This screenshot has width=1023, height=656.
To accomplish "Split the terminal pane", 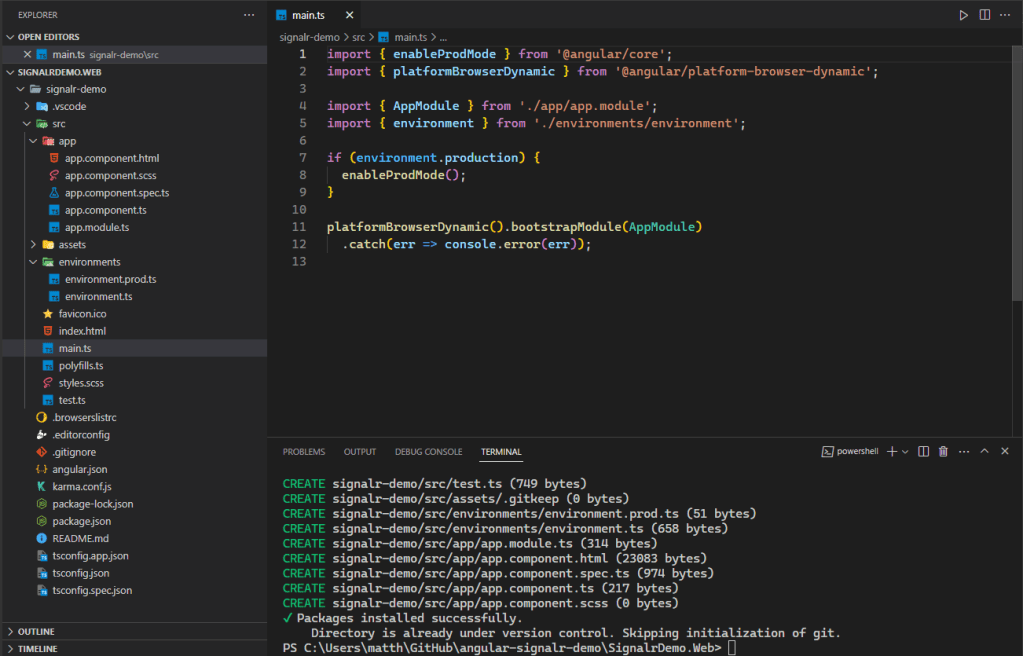I will point(924,452).
